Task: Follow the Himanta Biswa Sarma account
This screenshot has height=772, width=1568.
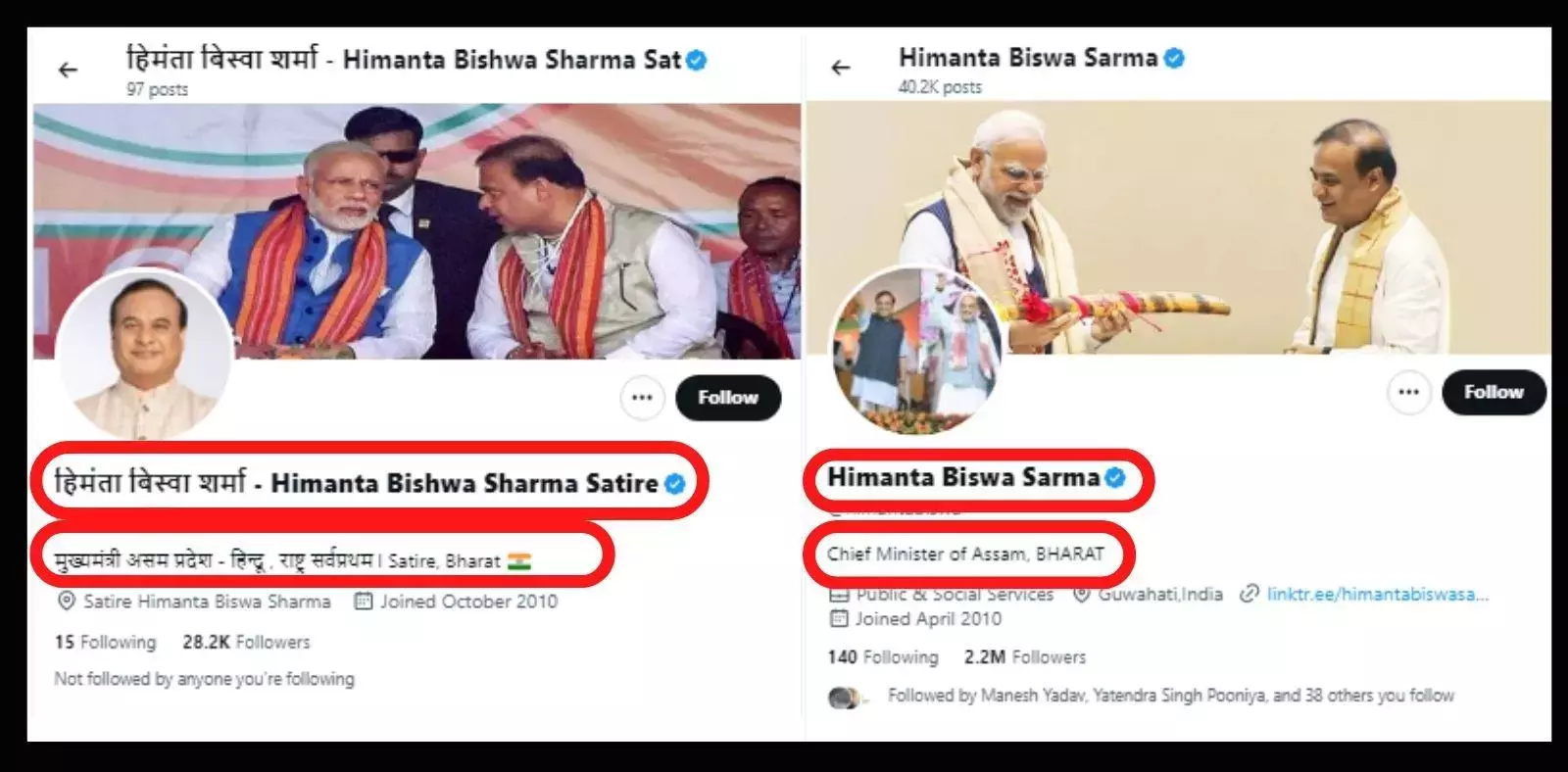Action: pos(1494,392)
